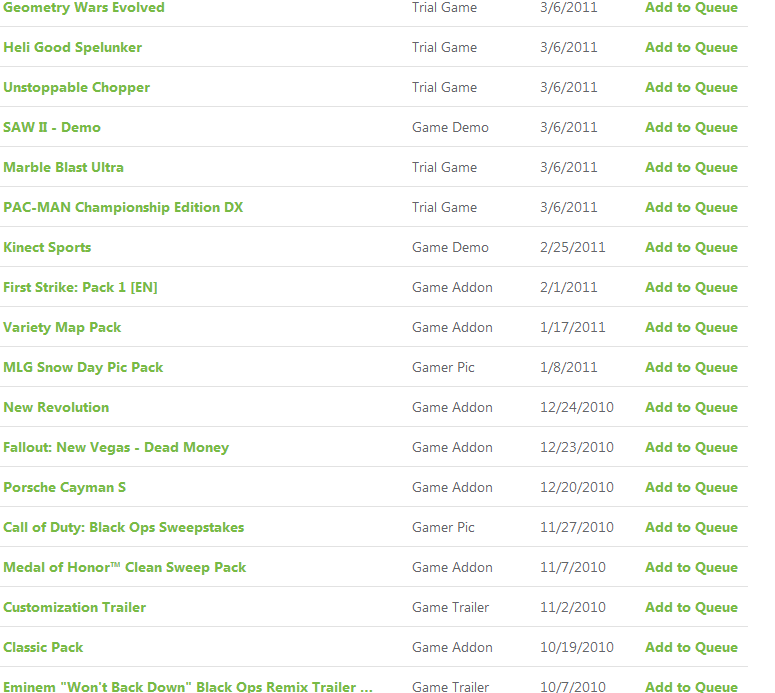This screenshot has height=693, width=775.
Task: Select Gamer Pic type in MLG Snow Day row
Action: 443,368
